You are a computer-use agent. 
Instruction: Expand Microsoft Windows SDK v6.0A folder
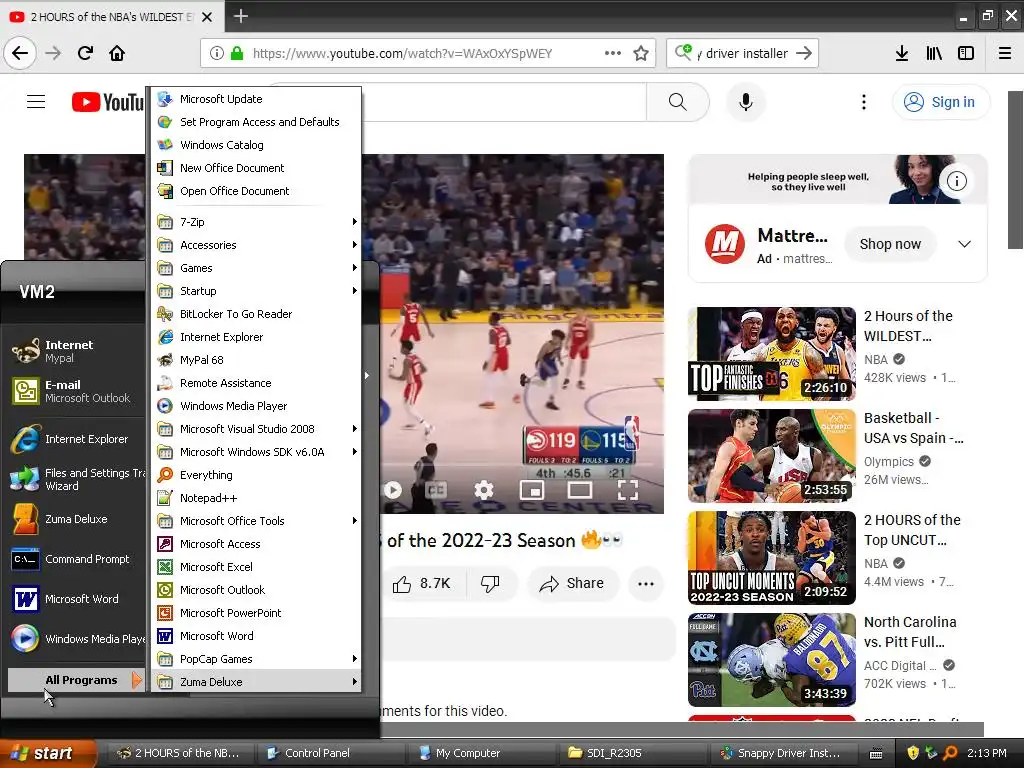[x=256, y=452]
